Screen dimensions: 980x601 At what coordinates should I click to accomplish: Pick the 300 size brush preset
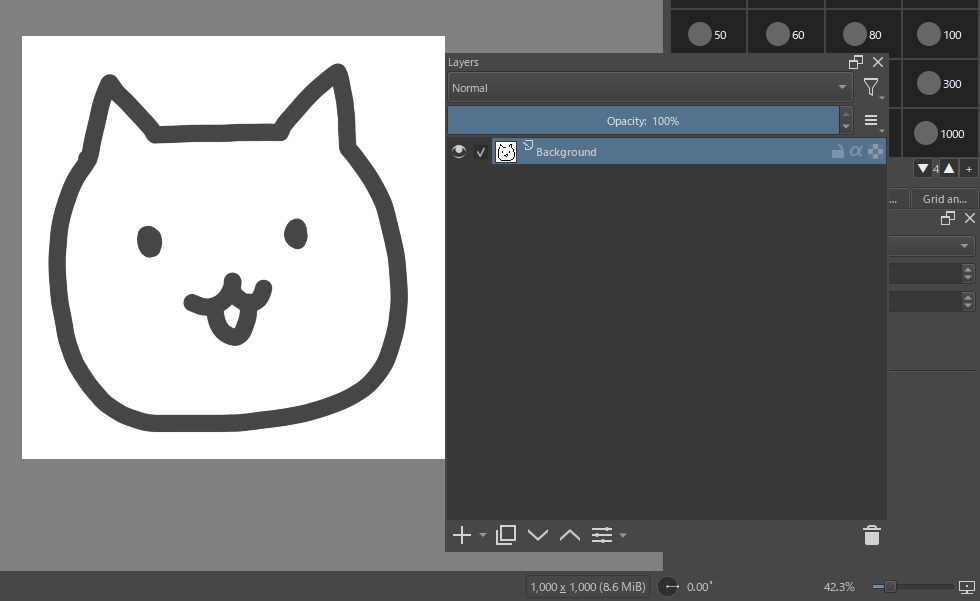pyautogui.click(x=930, y=84)
